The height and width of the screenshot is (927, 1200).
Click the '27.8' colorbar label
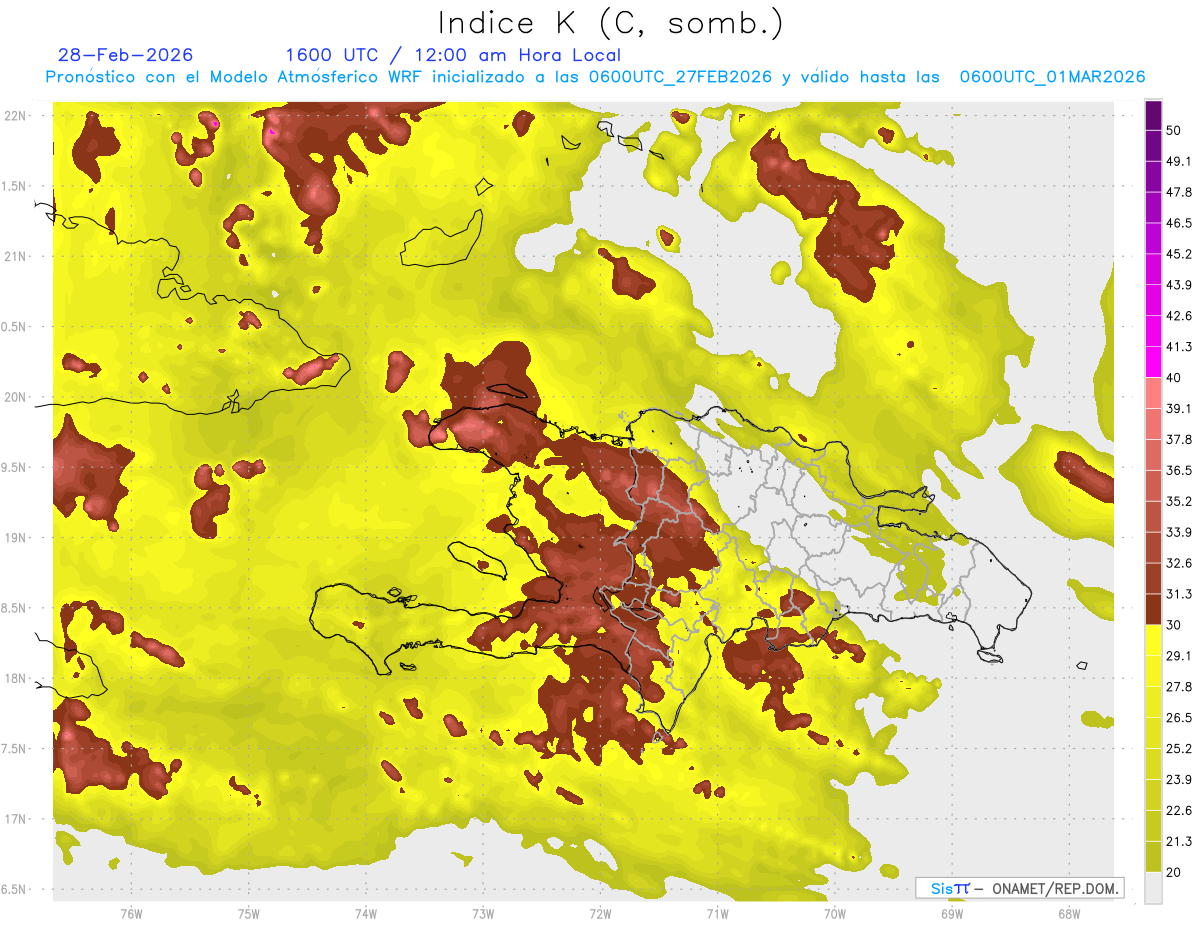(x=1179, y=687)
